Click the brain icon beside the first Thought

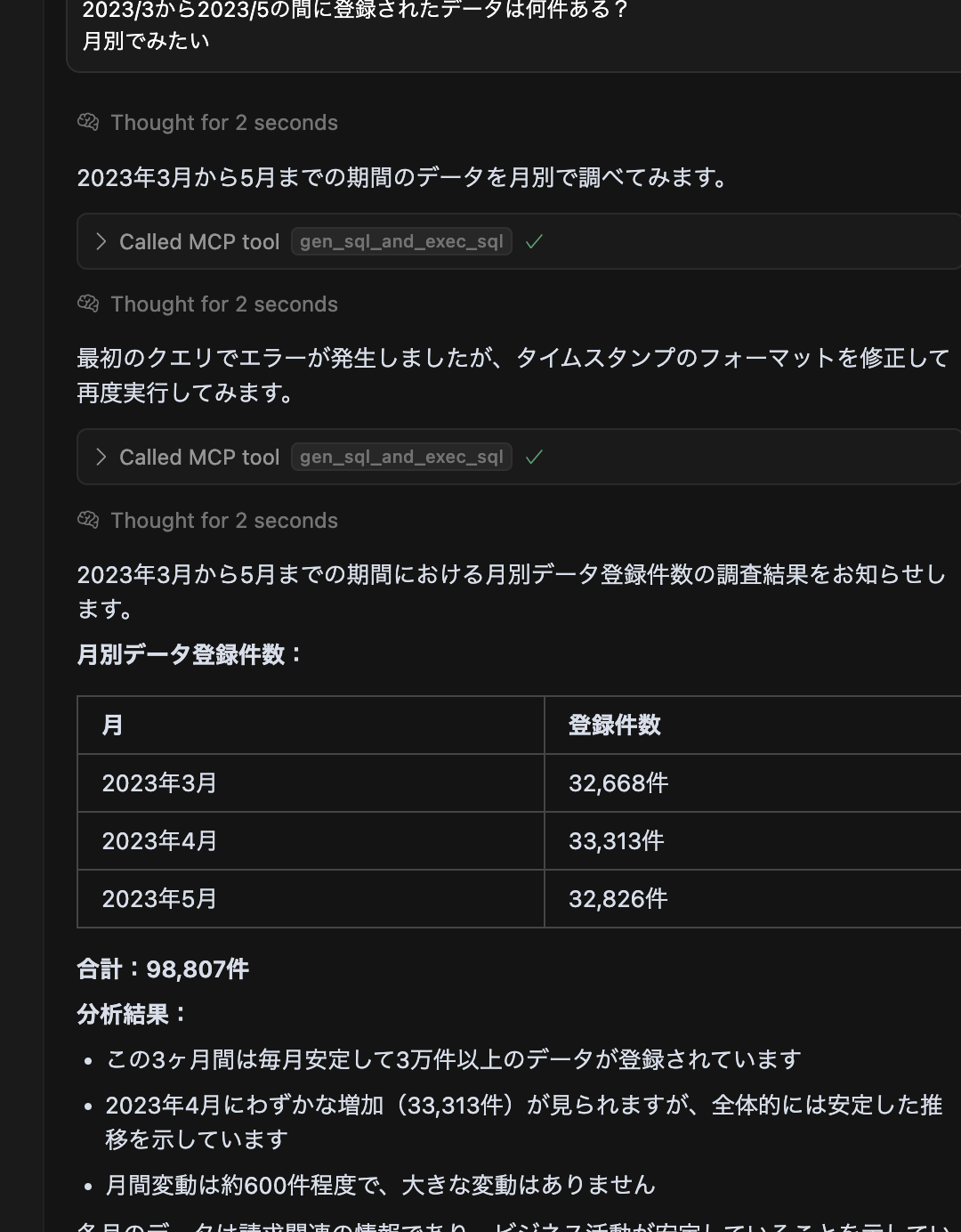tap(88, 122)
